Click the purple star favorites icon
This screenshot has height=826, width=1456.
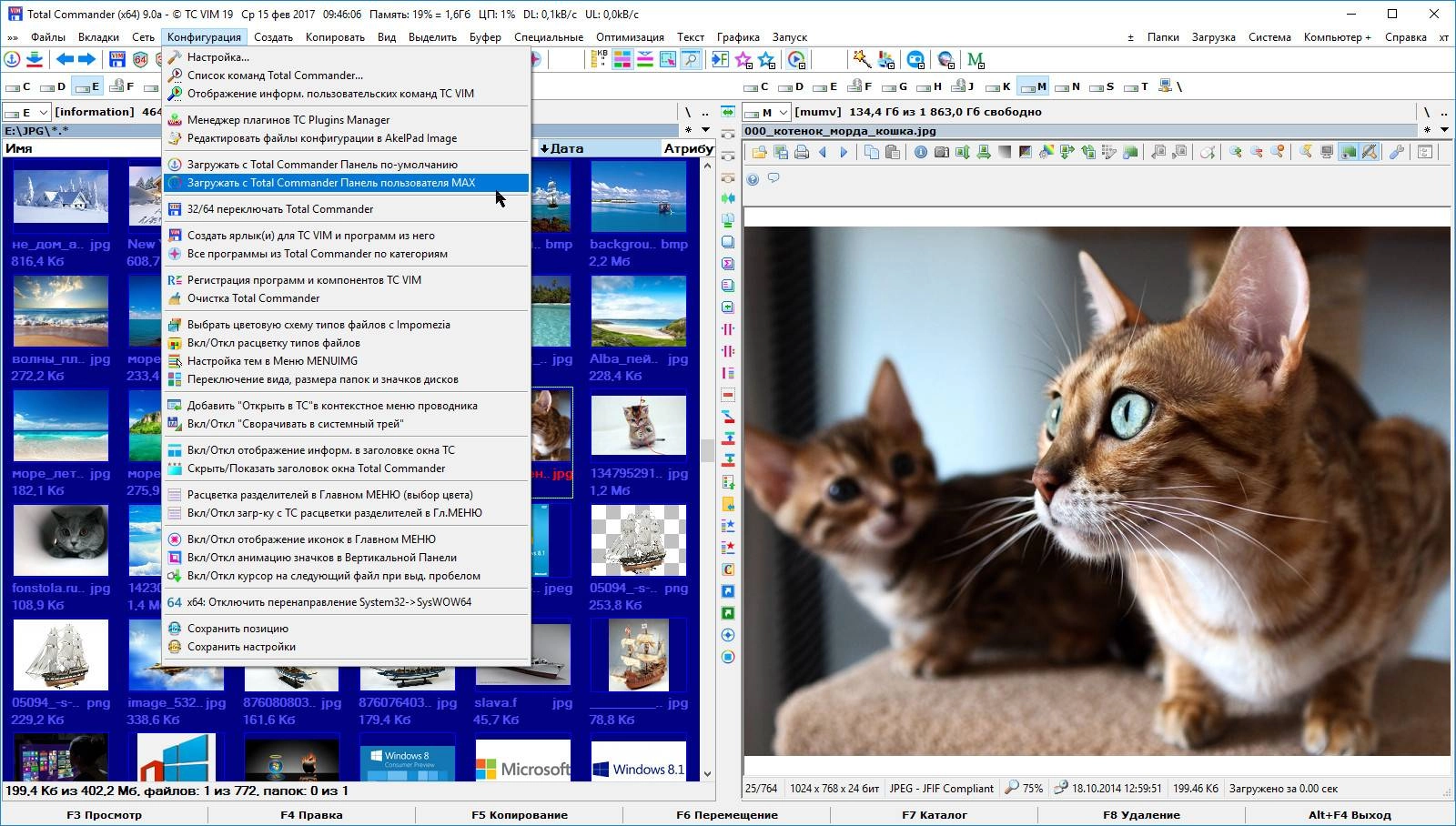[743, 59]
